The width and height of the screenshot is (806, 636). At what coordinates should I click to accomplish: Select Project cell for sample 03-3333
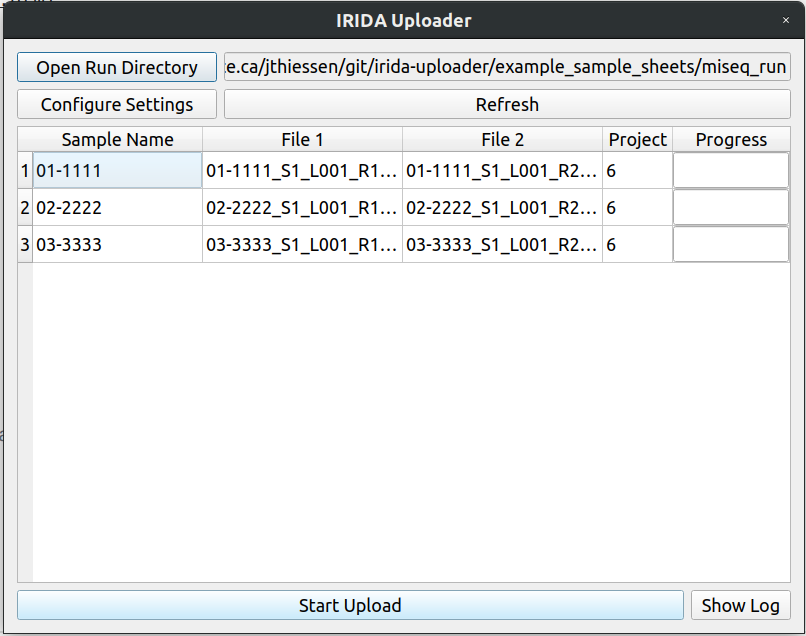click(x=637, y=244)
